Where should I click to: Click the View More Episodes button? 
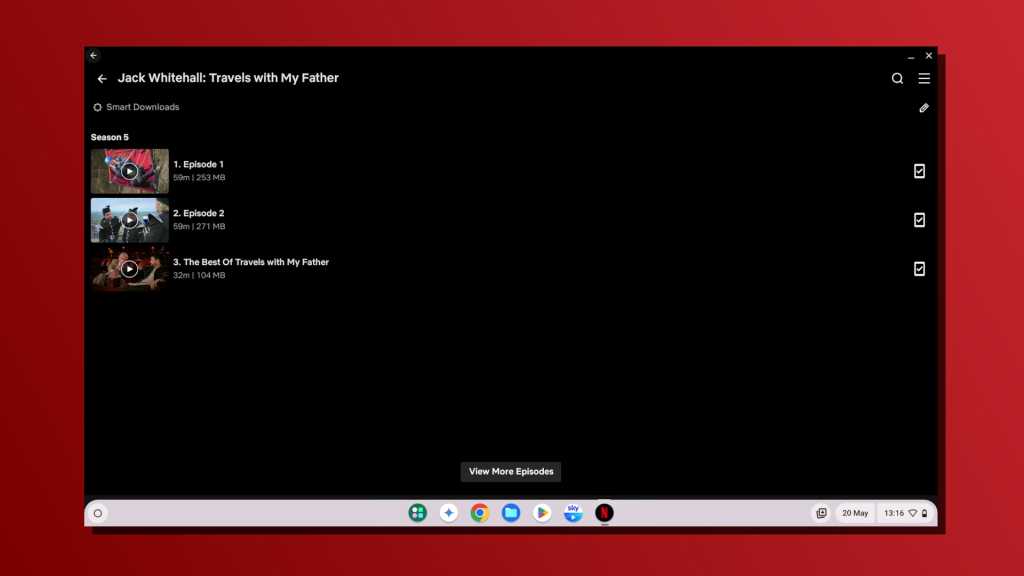511,472
